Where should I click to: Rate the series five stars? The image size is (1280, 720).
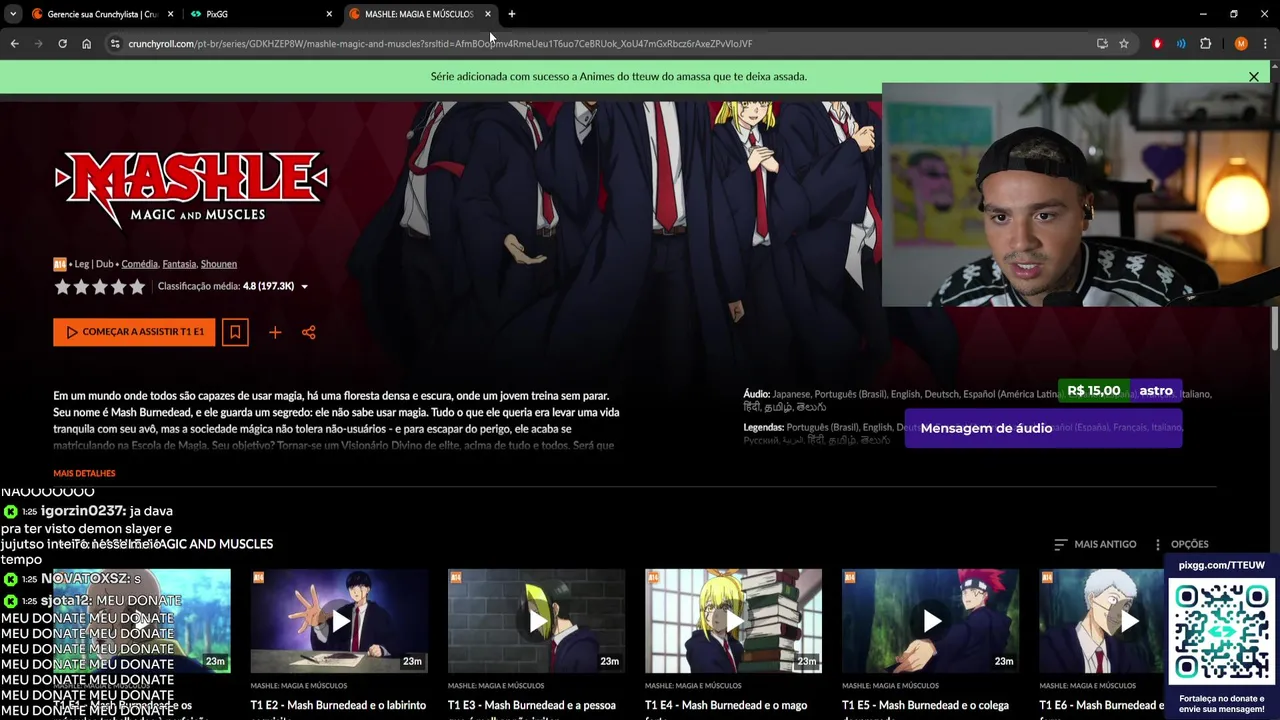[137, 287]
